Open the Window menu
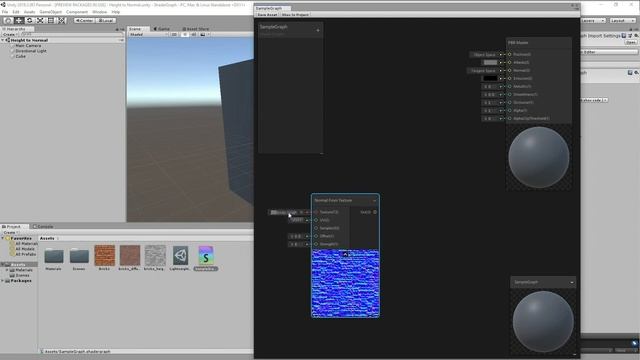The image size is (640, 360). click(100, 12)
